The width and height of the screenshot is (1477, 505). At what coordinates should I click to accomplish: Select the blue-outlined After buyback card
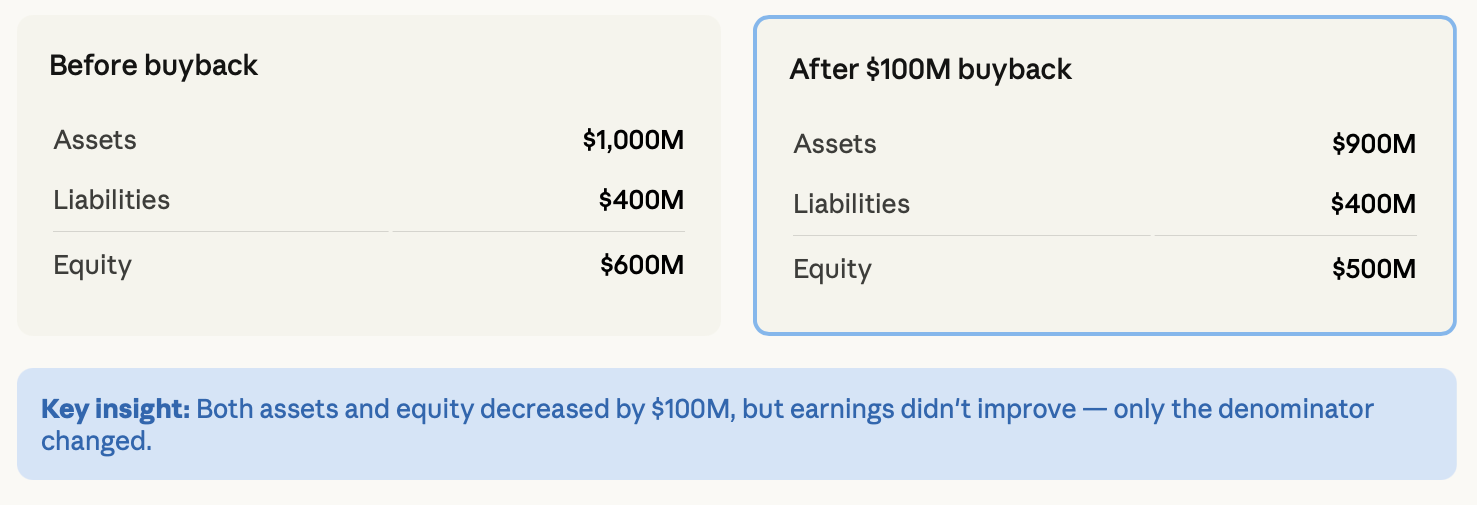click(1104, 175)
